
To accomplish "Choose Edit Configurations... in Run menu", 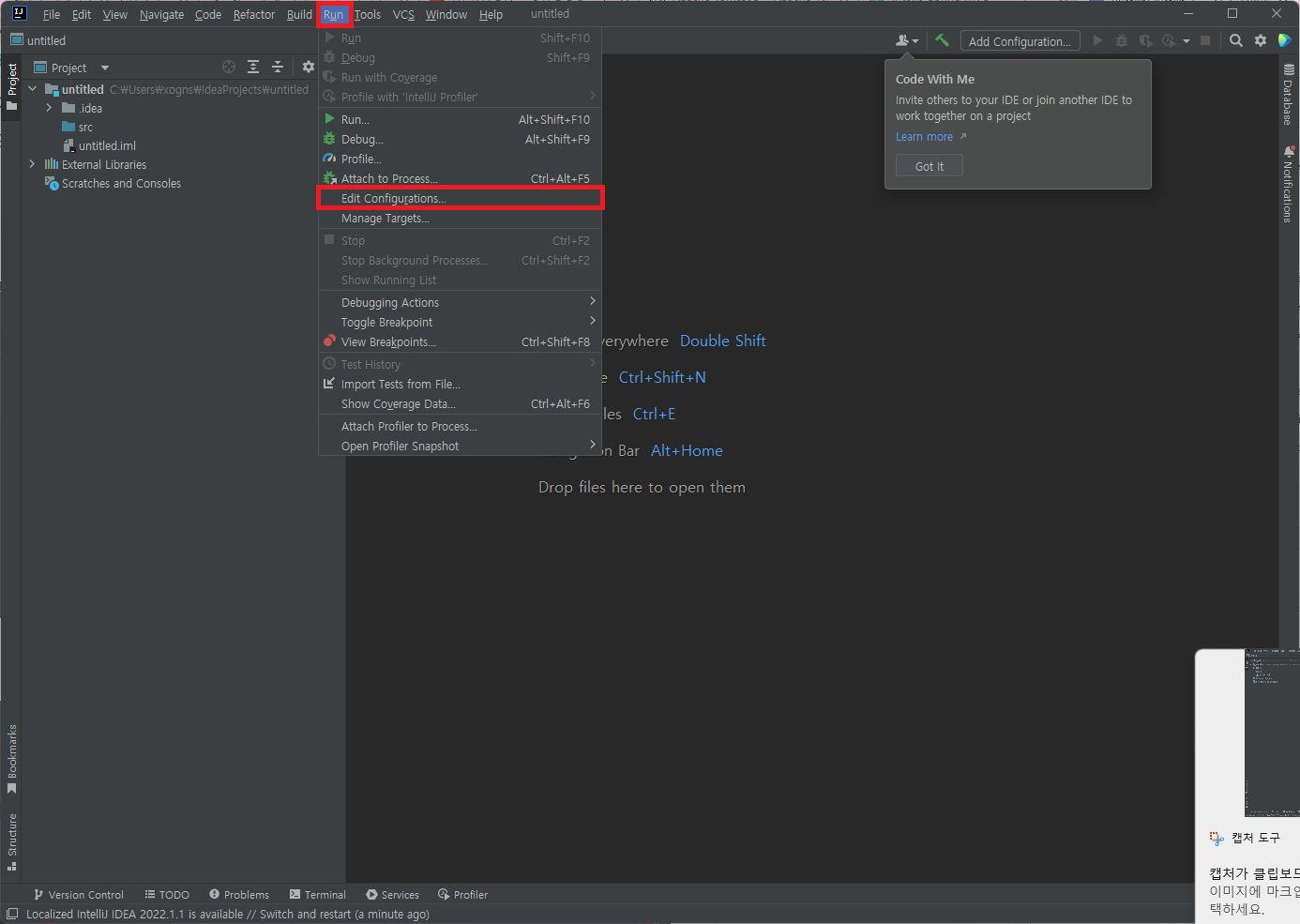I will tap(460, 198).
